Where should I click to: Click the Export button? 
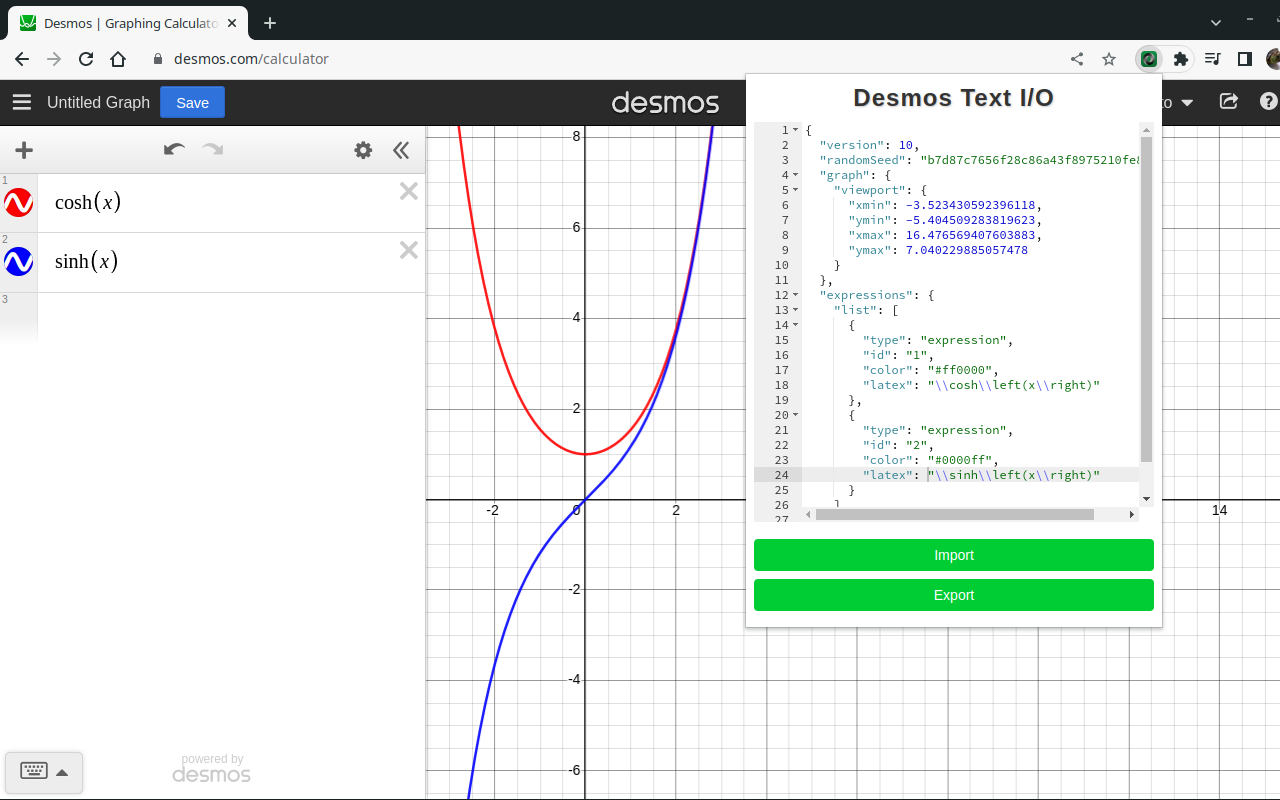953,595
